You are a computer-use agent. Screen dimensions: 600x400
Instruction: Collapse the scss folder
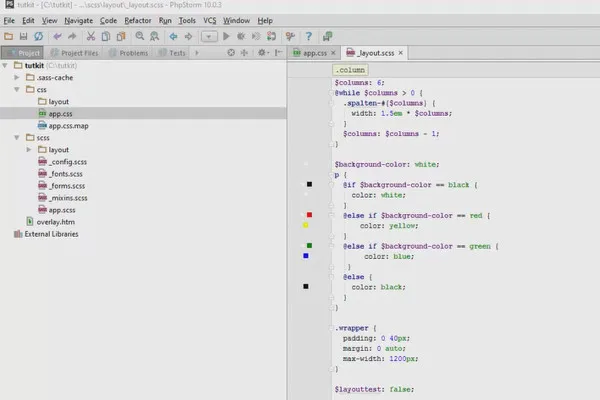pos(17,137)
